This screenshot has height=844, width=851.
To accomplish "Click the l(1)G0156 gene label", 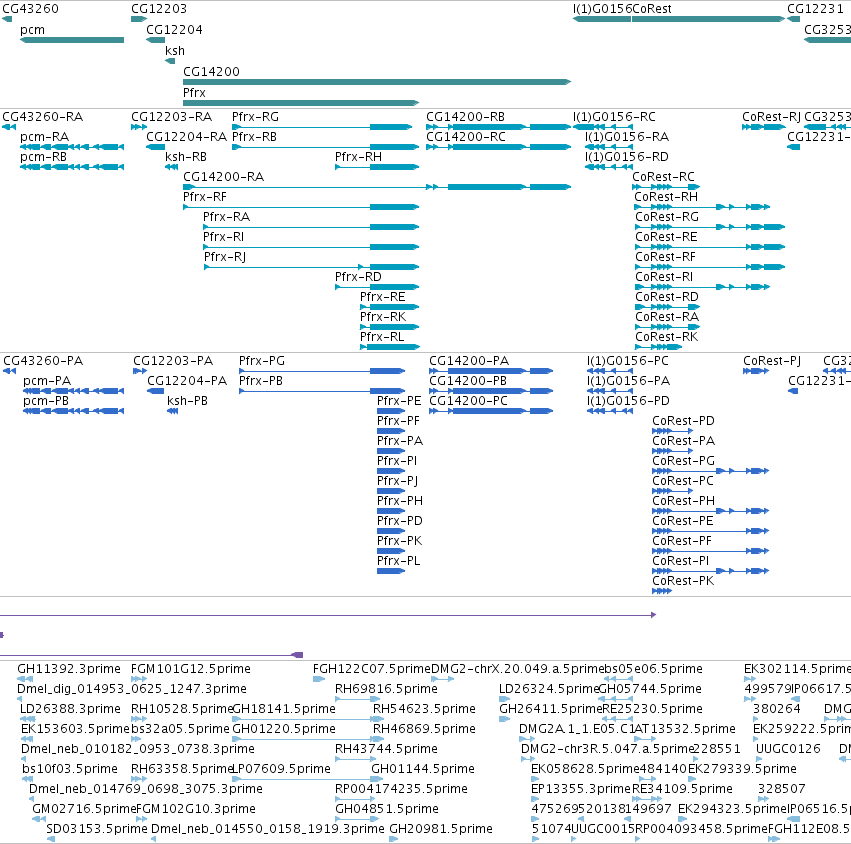I will pyautogui.click(x=602, y=9).
